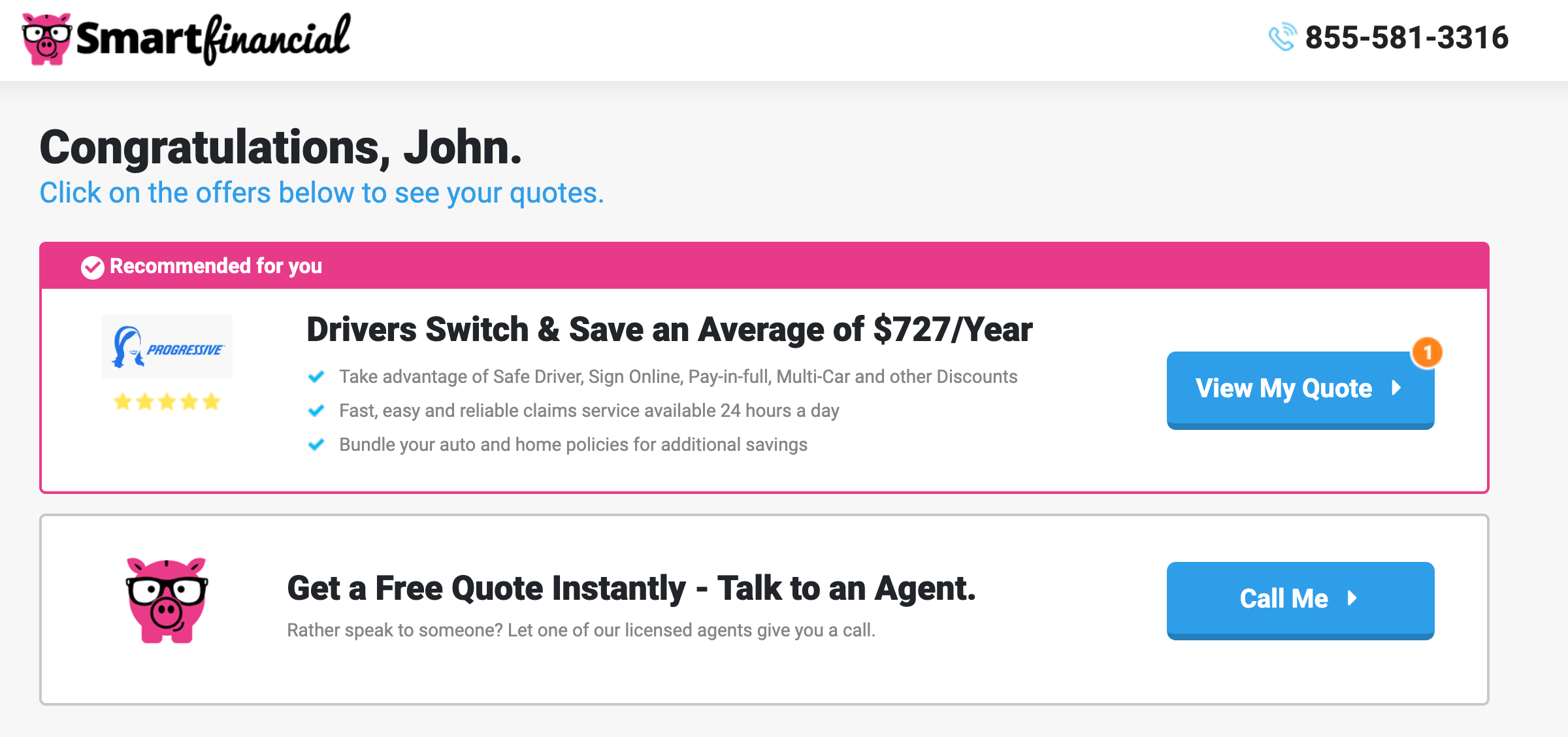Click the orange notification badge showing 1
1568x737 pixels.
point(1427,353)
